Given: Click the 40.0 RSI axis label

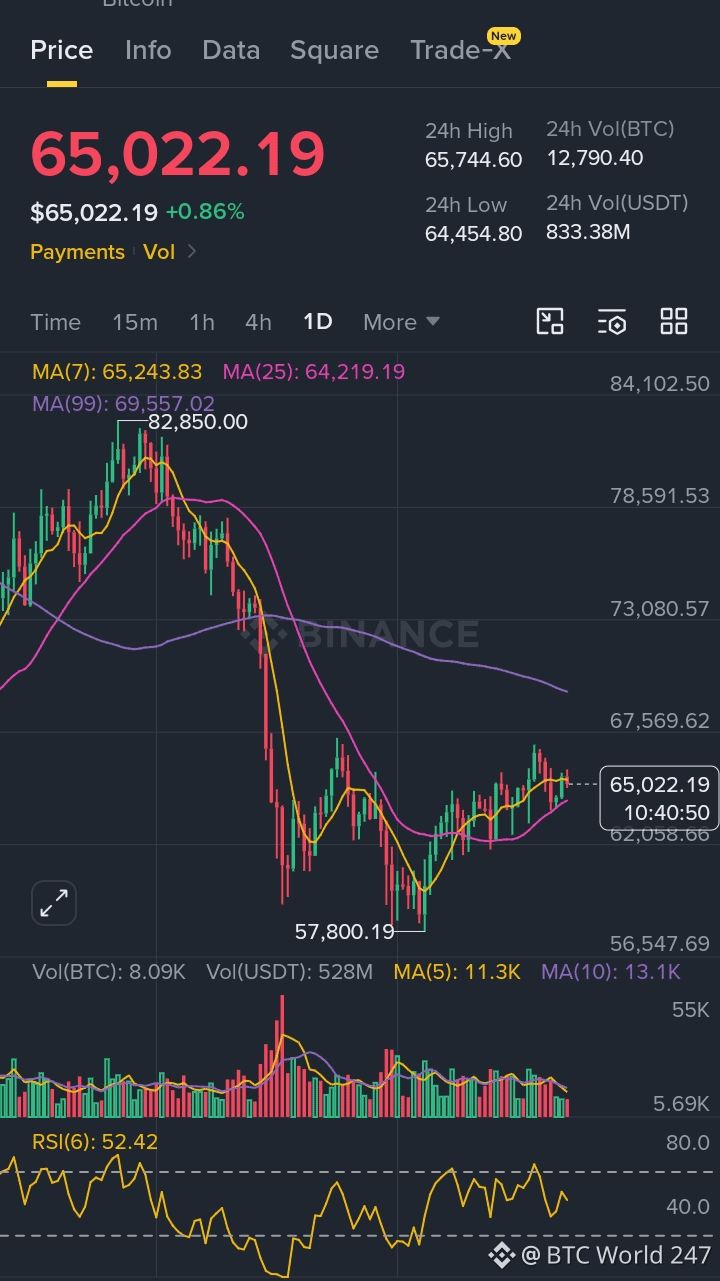Looking at the screenshot, I should (688, 1206).
